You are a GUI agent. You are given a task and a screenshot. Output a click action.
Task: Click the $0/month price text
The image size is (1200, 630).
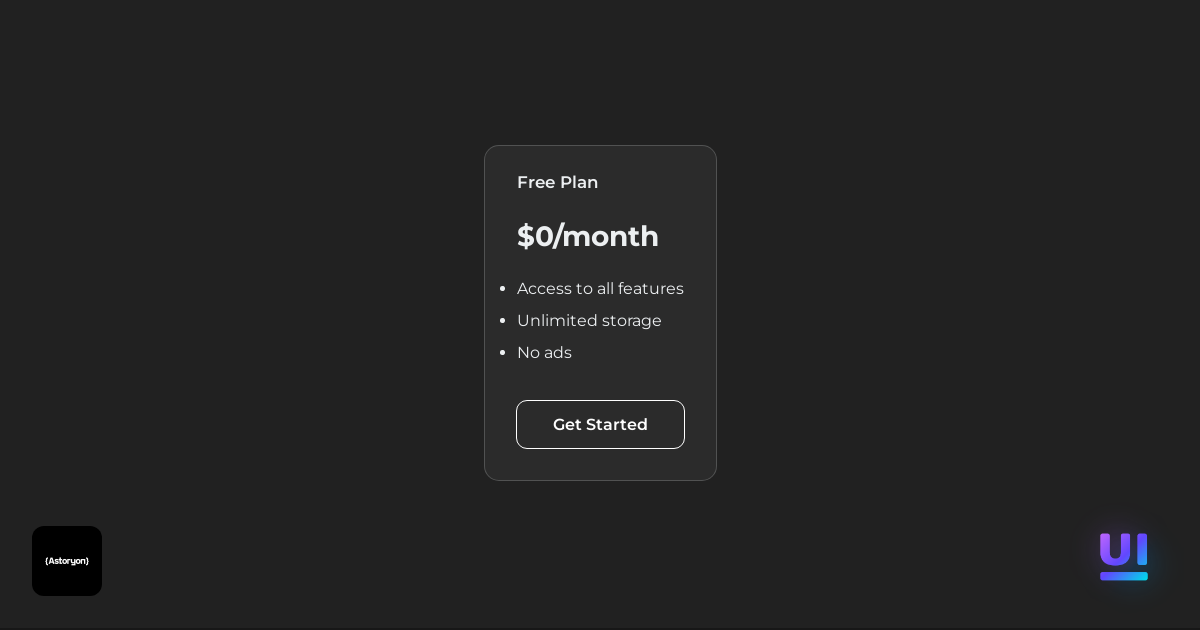[x=588, y=236]
